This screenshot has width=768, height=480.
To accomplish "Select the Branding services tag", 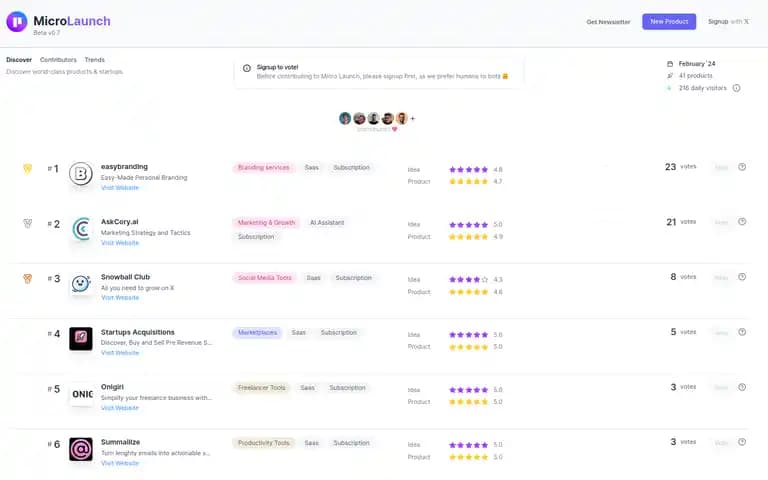I will (x=264, y=168).
